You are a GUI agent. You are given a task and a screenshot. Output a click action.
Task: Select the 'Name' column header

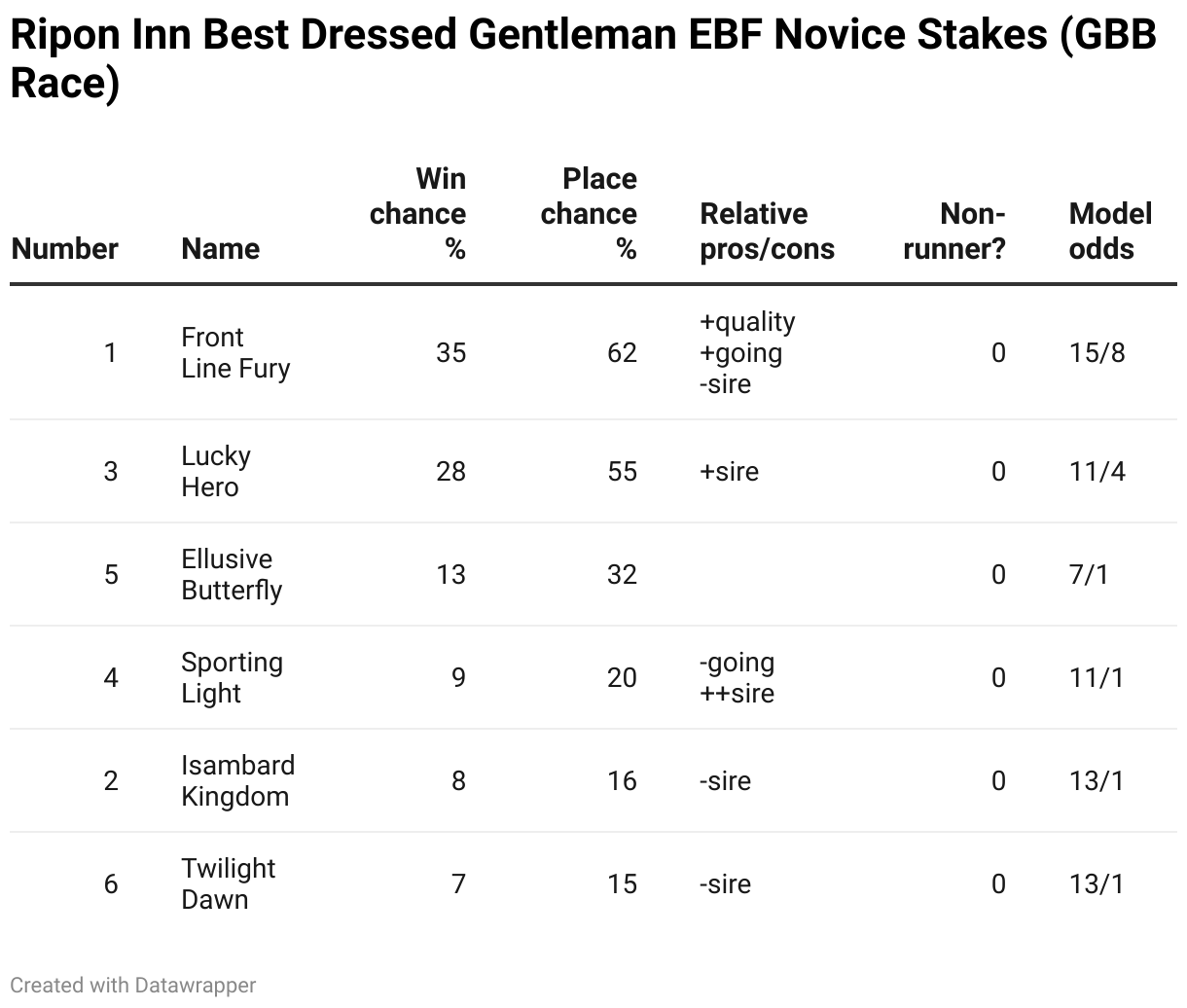click(221, 248)
